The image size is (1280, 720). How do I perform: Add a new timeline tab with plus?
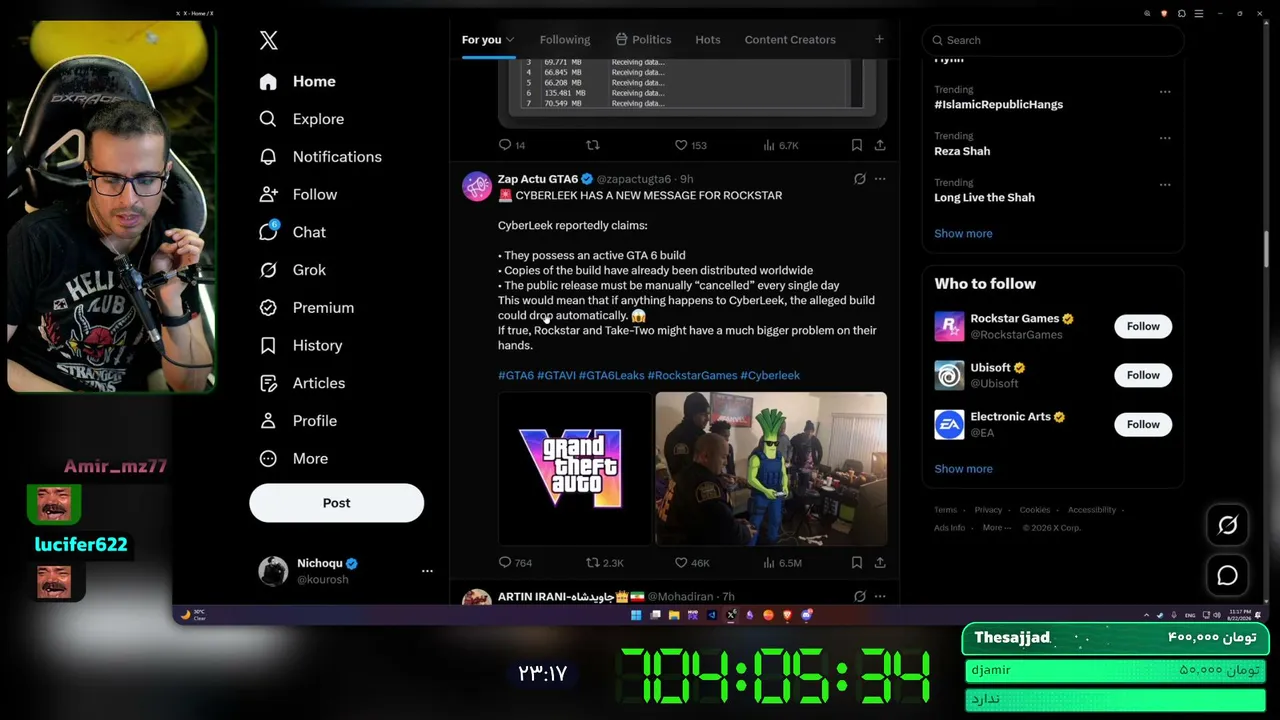coord(879,39)
